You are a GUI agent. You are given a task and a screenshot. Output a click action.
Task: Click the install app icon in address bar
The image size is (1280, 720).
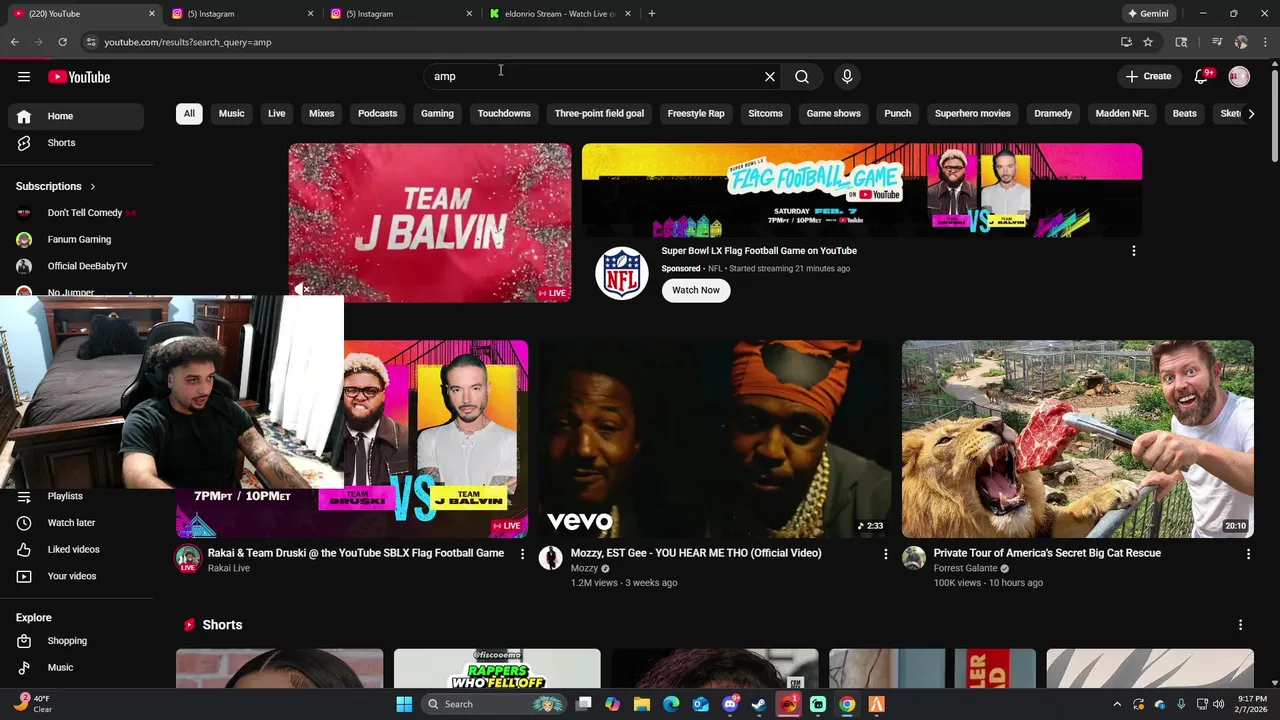(1126, 42)
